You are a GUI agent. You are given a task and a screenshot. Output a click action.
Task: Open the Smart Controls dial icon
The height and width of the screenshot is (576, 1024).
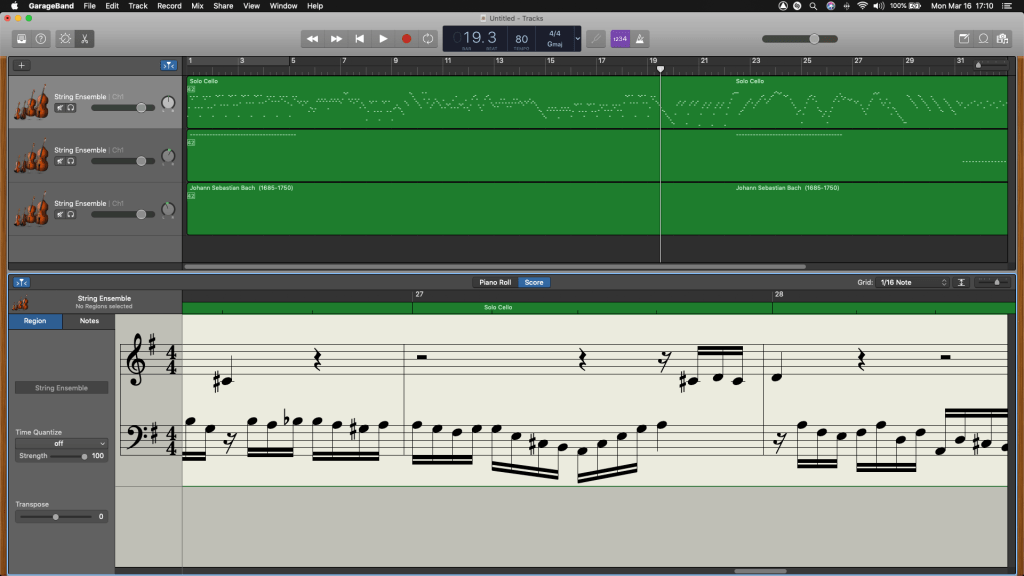pyautogui.click(x=65, y=39)
